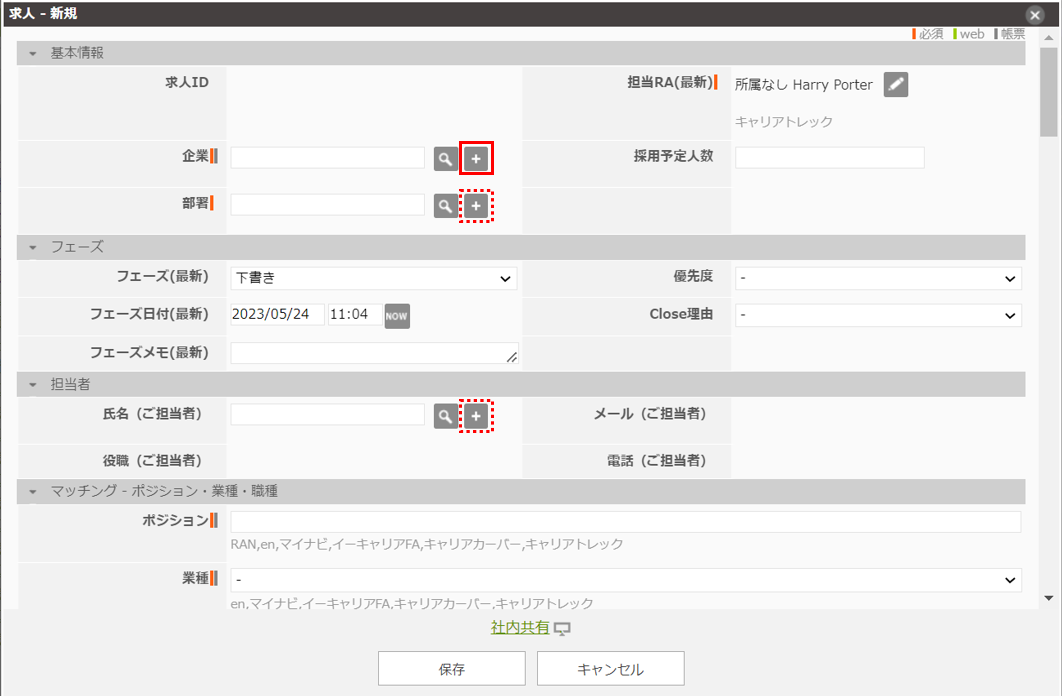1062x696 pixels.
Task: Click the plus icon to add new 部署
Action: pyautogui.click(x=476, y=205)
